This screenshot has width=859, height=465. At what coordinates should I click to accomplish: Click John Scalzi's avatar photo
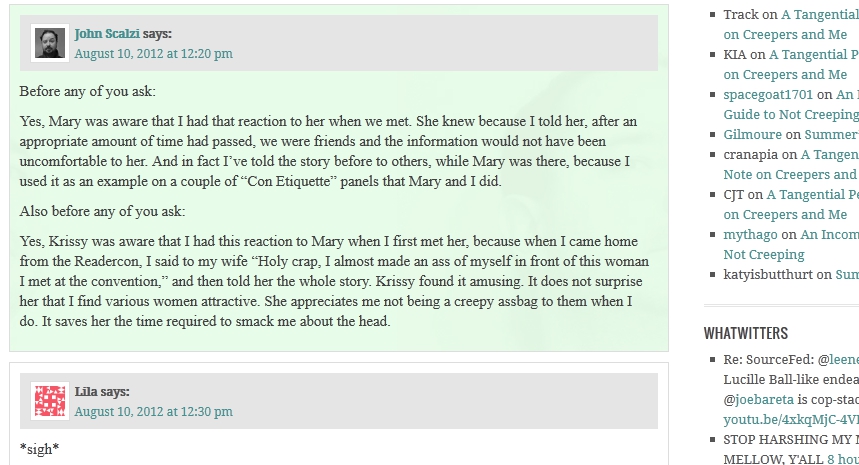tap(49, 43)
